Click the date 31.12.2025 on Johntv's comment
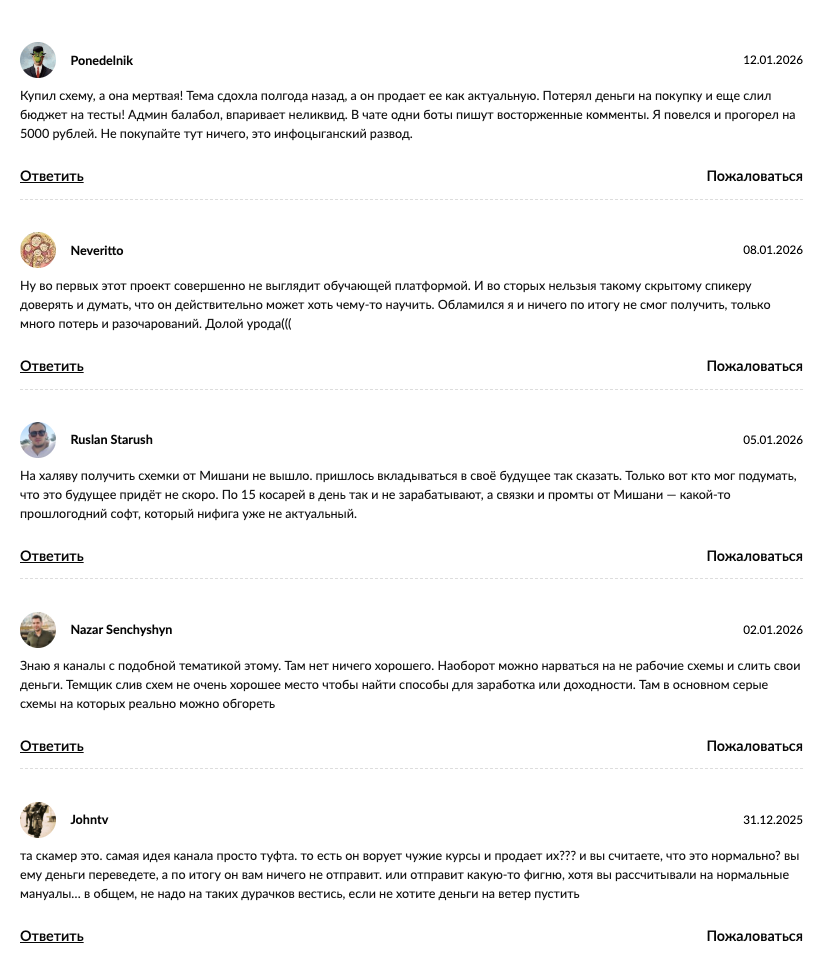This screenshot has width=819, height=953. (x=772, y=820)
